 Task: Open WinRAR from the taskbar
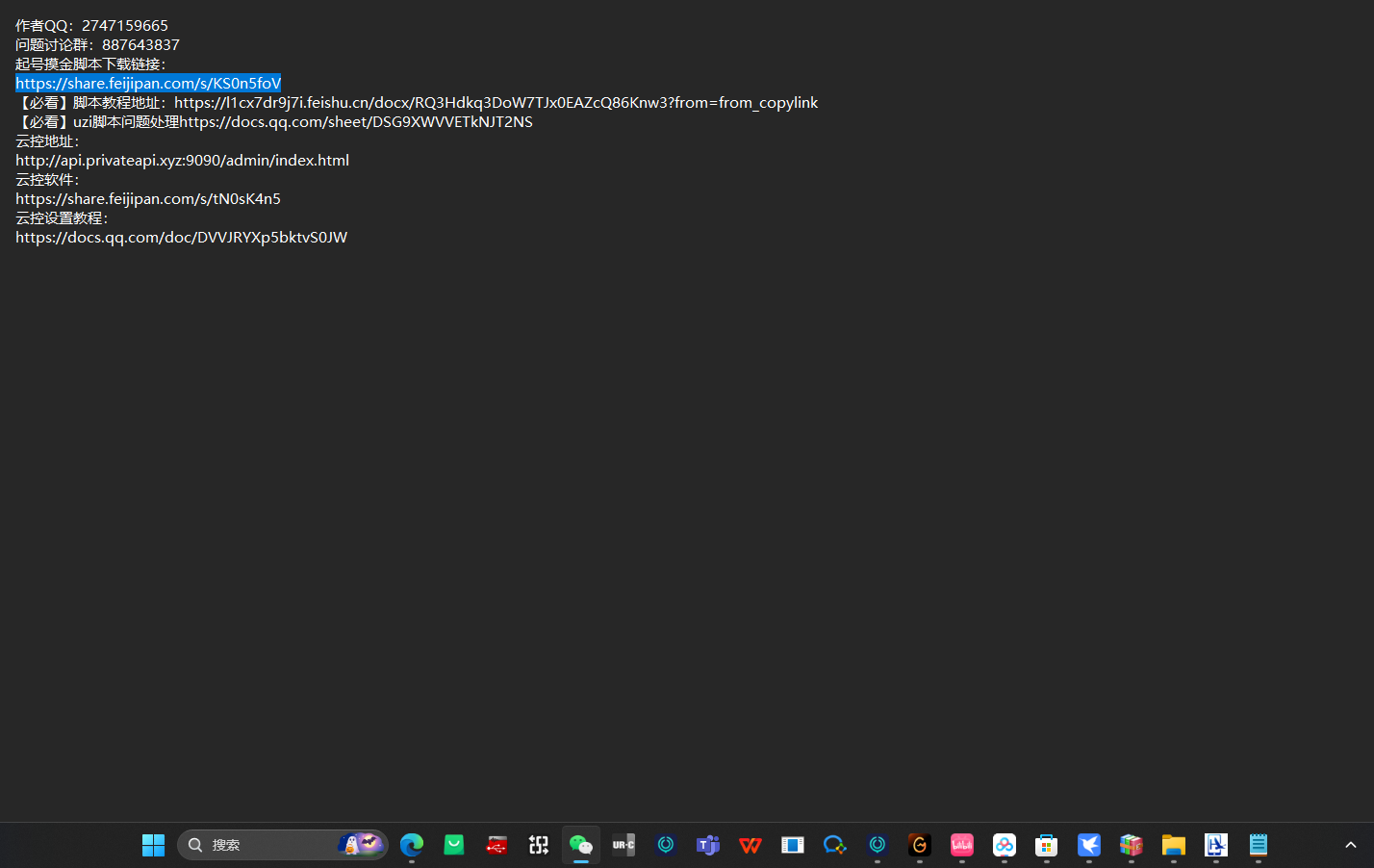tap(1132, 845)
